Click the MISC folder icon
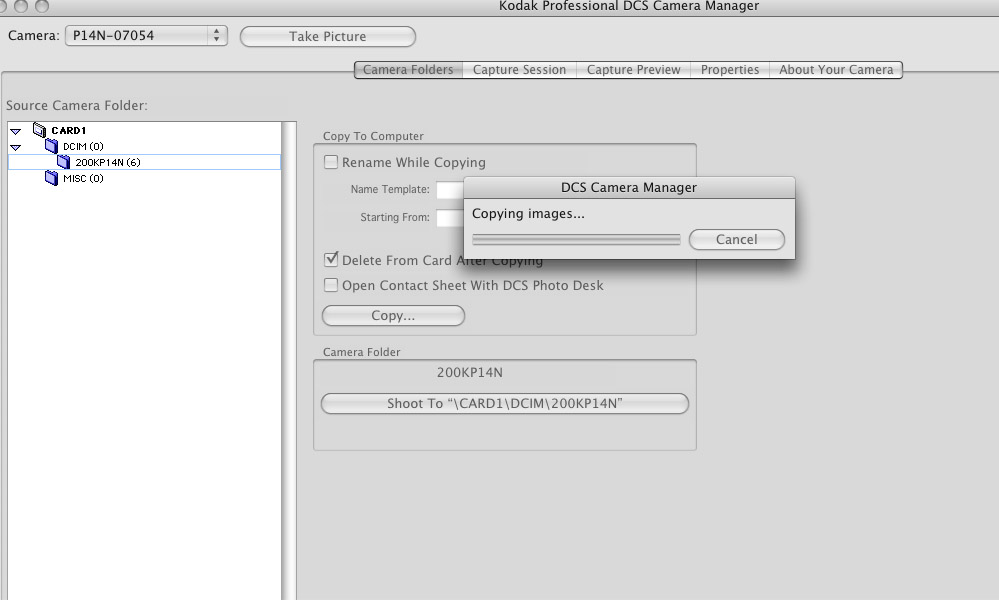Viewport: 999px width, 600px height. 52,178
